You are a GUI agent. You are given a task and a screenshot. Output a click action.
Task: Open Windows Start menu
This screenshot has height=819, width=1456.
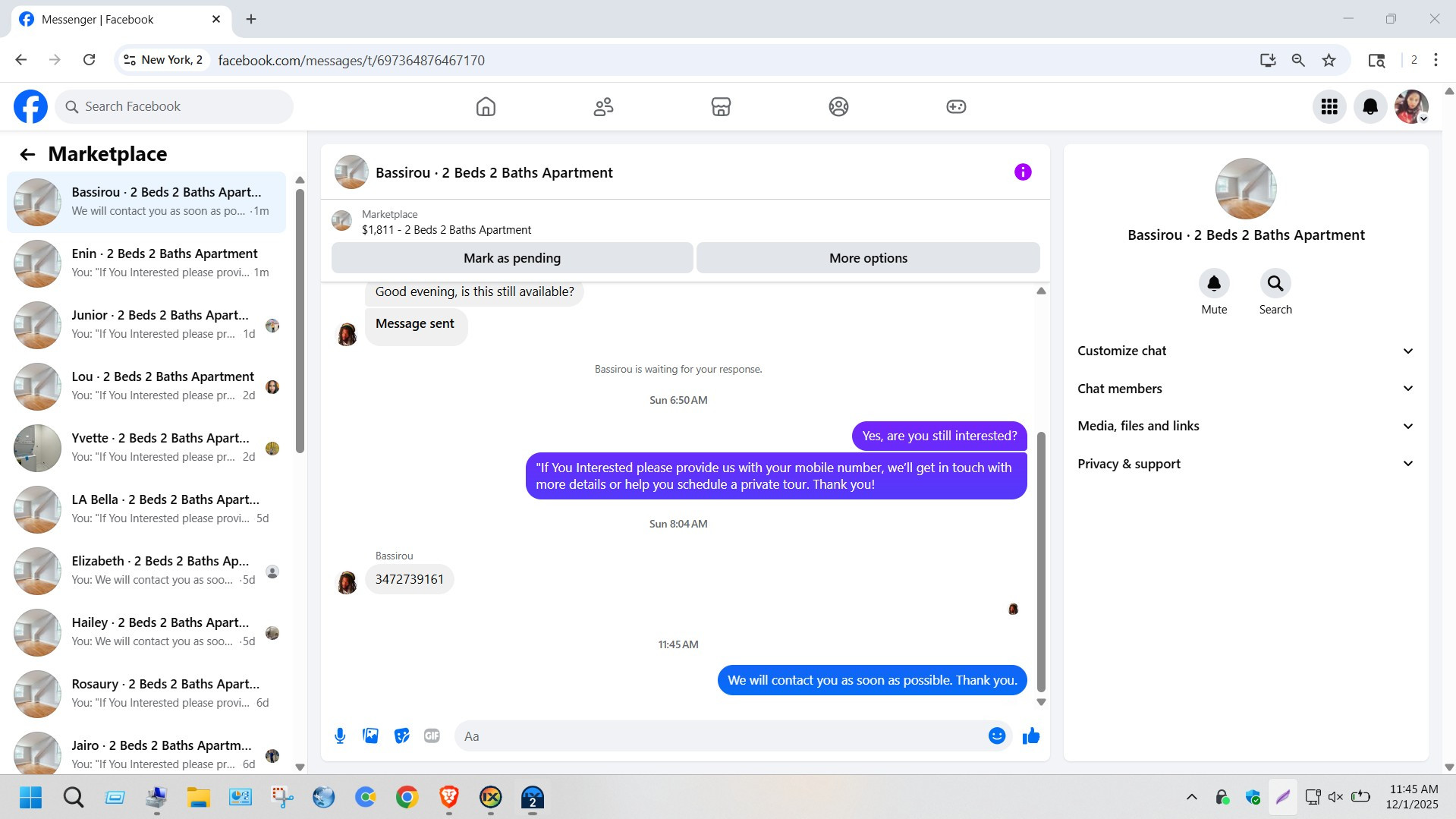(30, 797)
